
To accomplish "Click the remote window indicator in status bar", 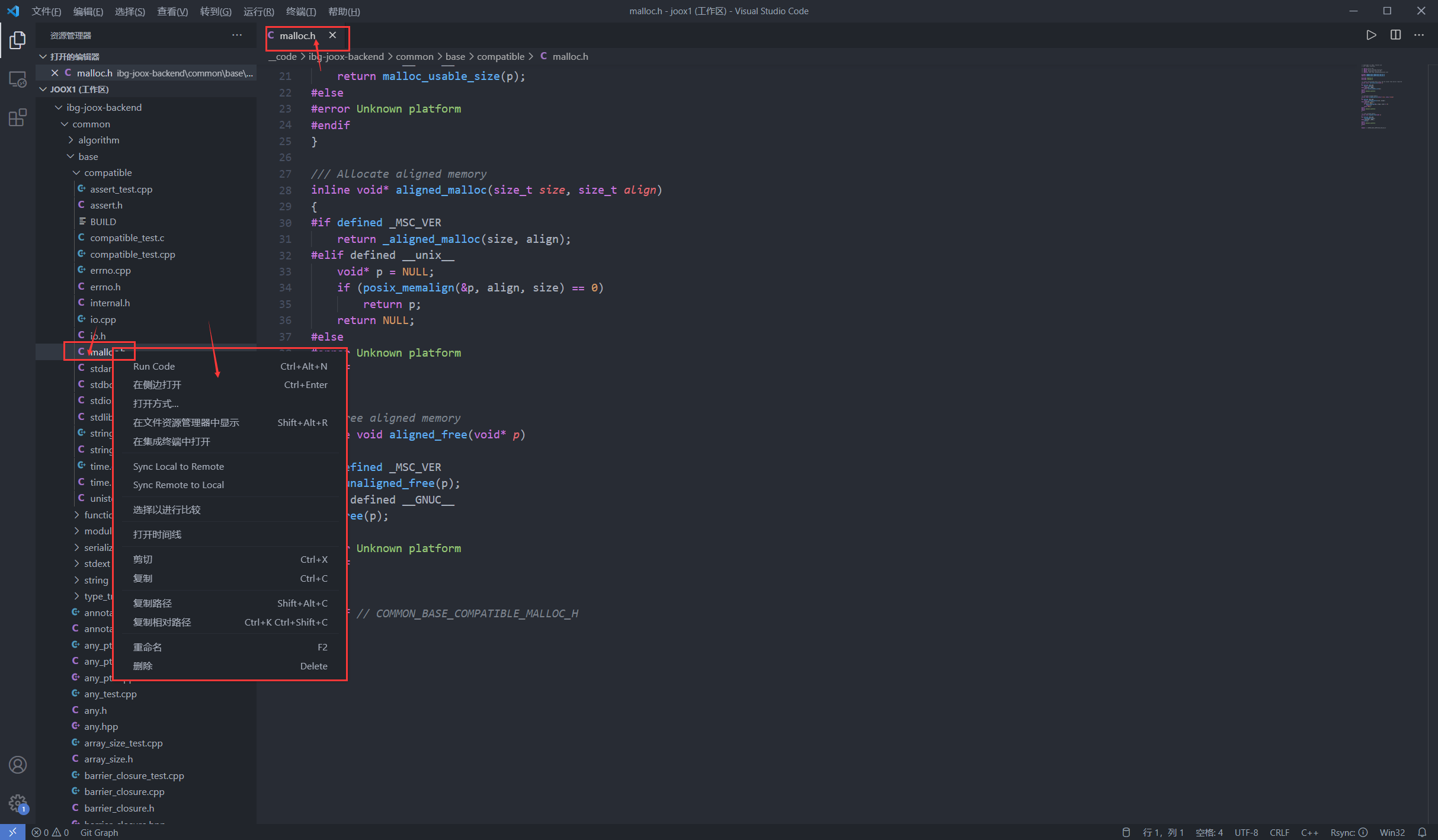I will (x=12, y=832).
